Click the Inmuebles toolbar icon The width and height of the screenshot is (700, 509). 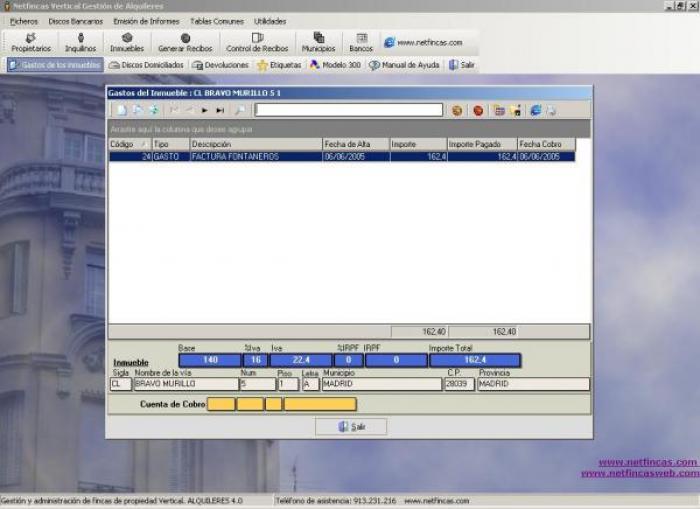[x=127, y=43]
